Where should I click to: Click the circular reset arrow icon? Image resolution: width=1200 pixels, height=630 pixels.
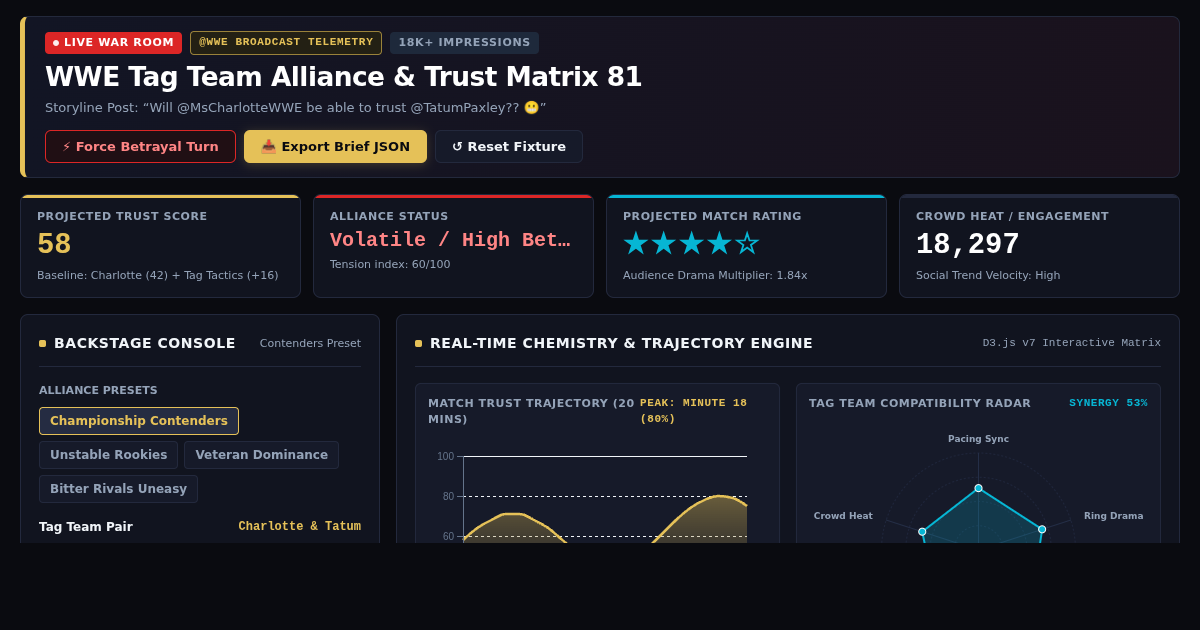point(457,146)
